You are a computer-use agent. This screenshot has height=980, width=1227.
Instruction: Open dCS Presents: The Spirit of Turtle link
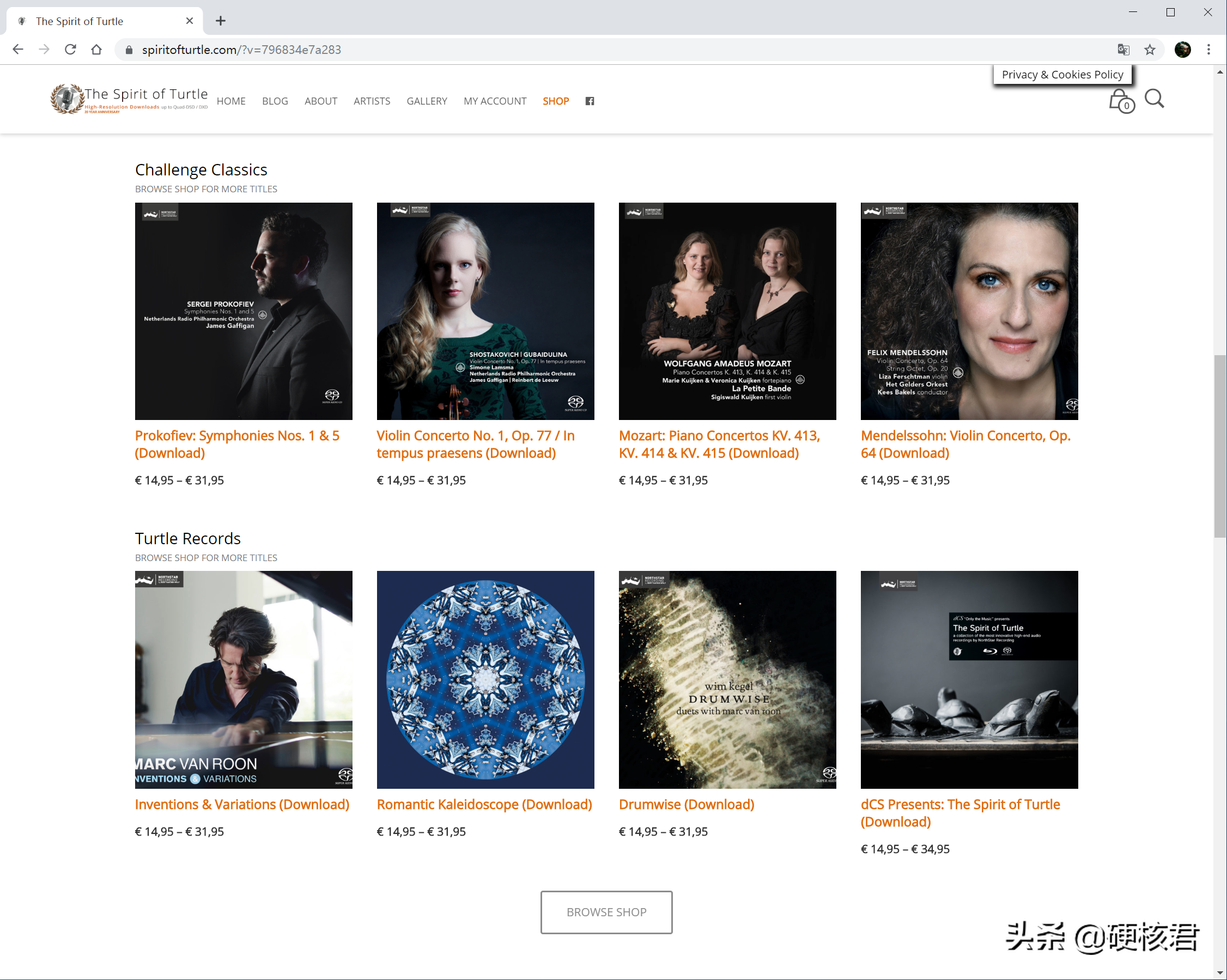961,813
